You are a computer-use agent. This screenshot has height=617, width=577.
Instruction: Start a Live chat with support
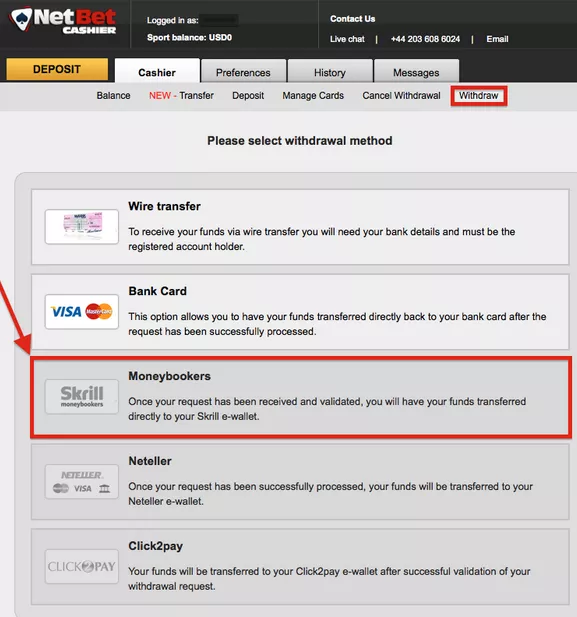click(347, 39)
